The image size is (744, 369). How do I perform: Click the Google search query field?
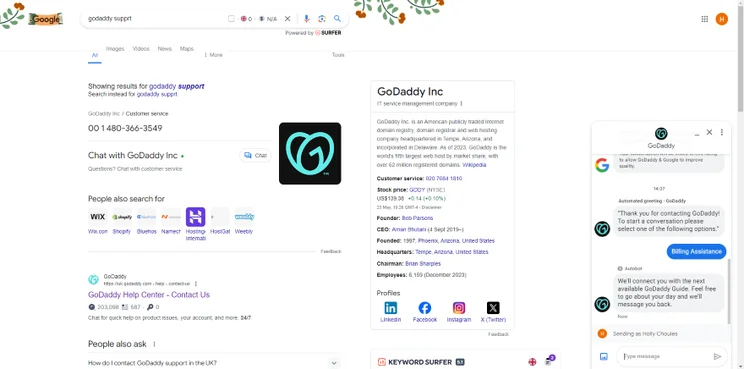click(x=154, y=18)
